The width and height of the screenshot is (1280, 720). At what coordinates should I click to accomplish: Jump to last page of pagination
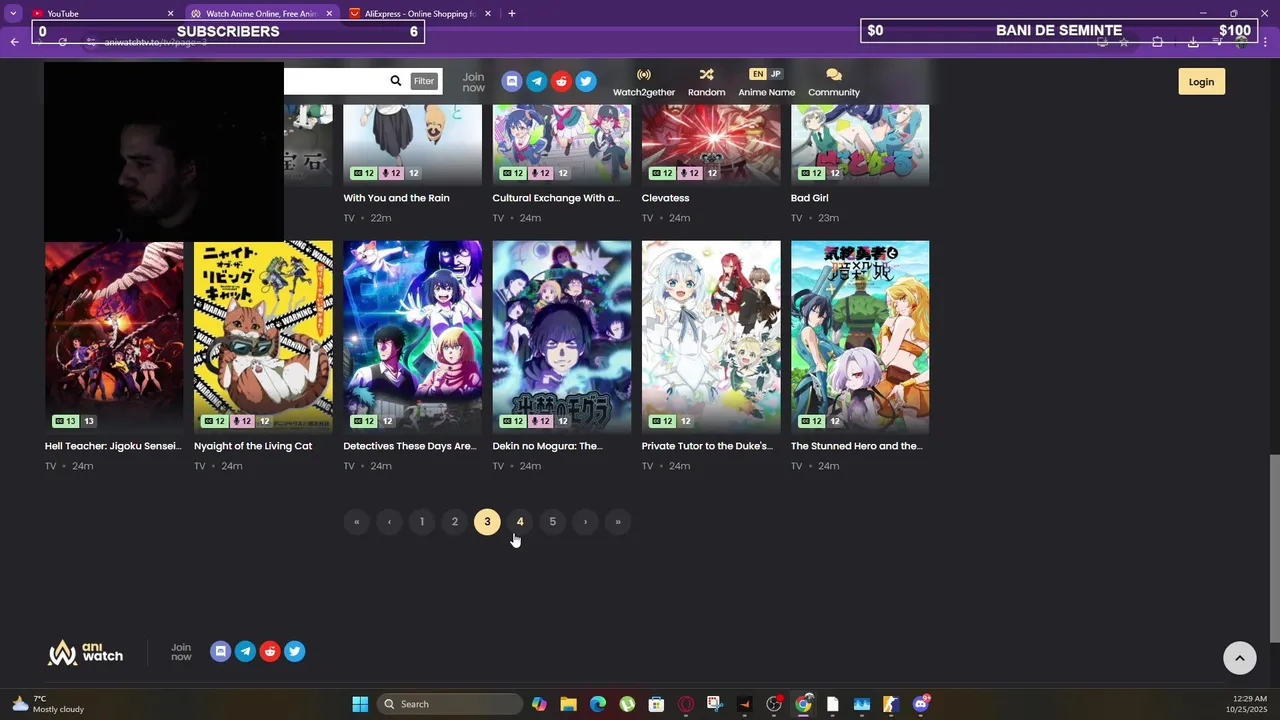[x=618, y=522]
